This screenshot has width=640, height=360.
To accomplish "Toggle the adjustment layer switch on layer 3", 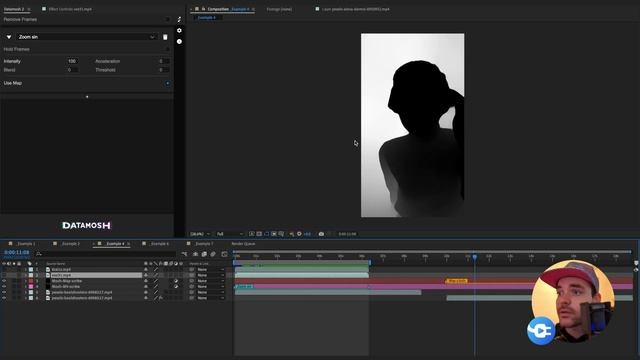I will [176, 281].
